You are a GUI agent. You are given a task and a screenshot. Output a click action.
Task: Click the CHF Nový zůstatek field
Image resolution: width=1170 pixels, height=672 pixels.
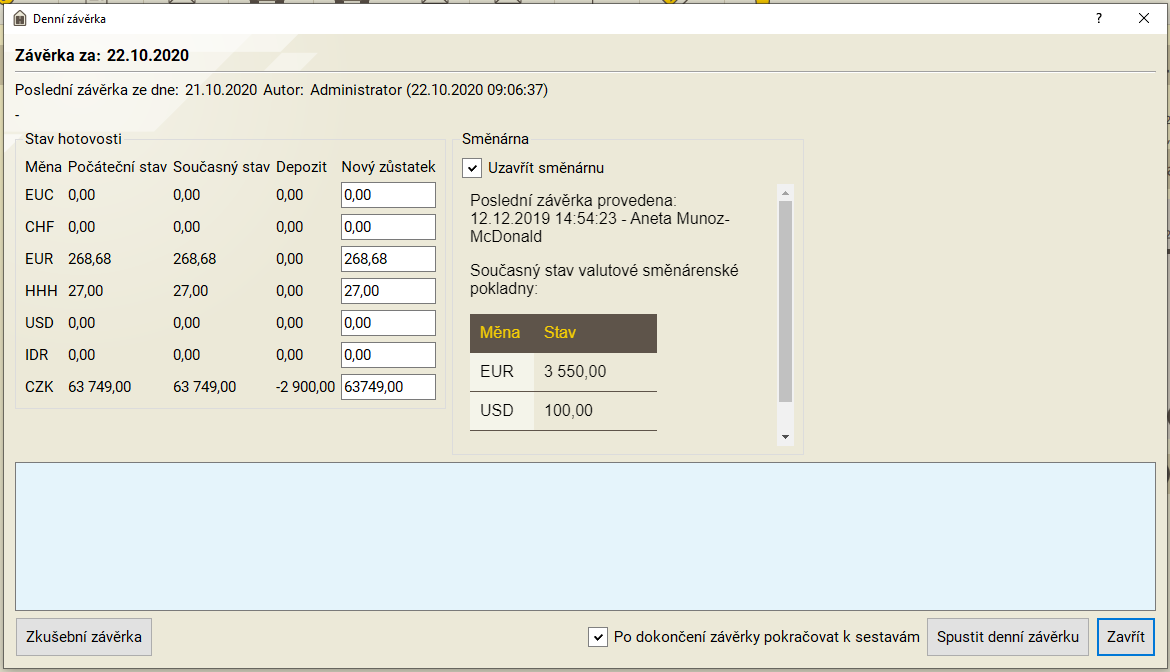pos(388,227)
